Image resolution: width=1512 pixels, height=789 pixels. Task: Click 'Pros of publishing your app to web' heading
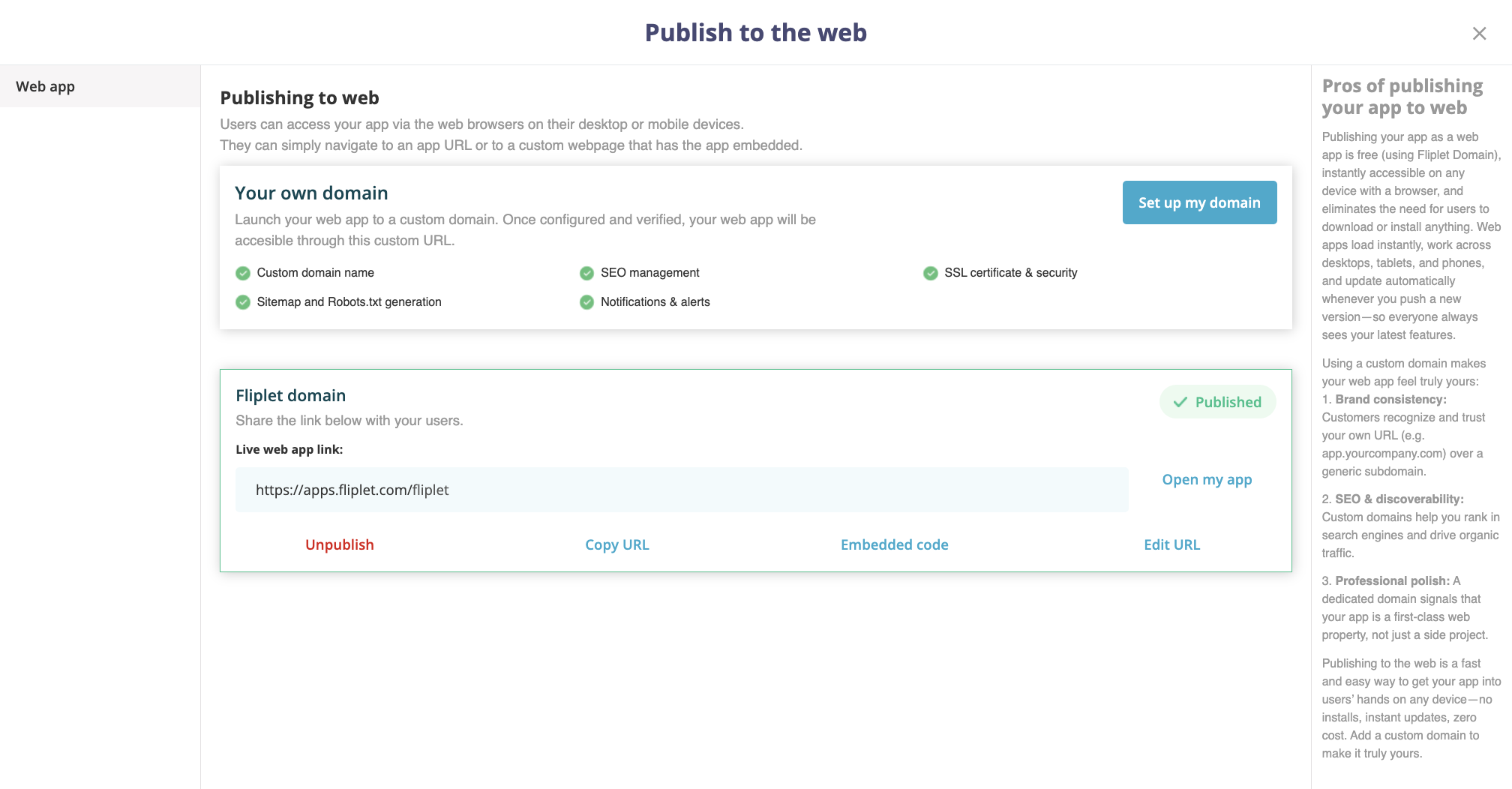[1402, 97]
